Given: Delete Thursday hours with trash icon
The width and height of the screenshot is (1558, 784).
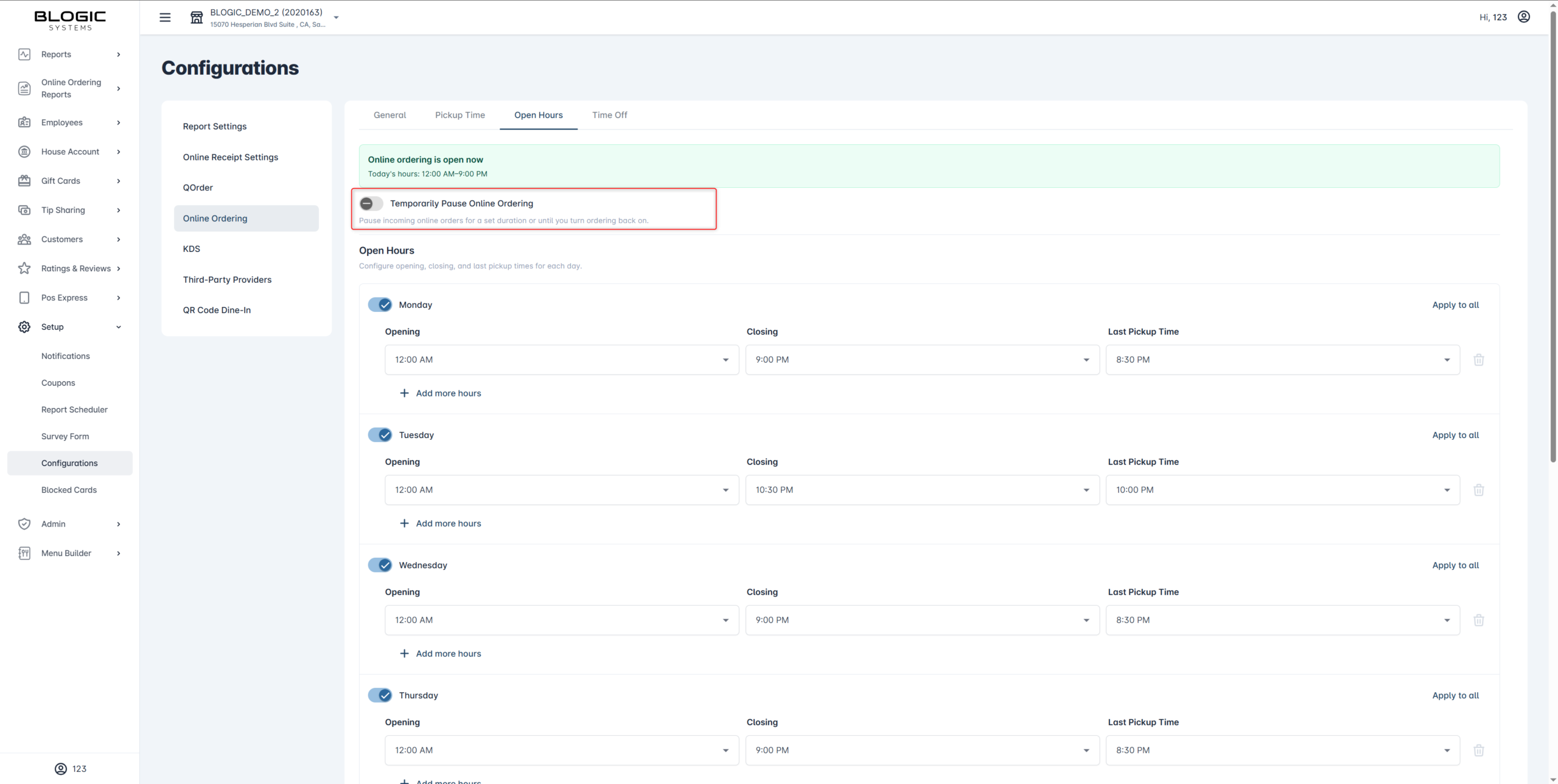Looking at the screenshot, I should tap(1478, 750).
